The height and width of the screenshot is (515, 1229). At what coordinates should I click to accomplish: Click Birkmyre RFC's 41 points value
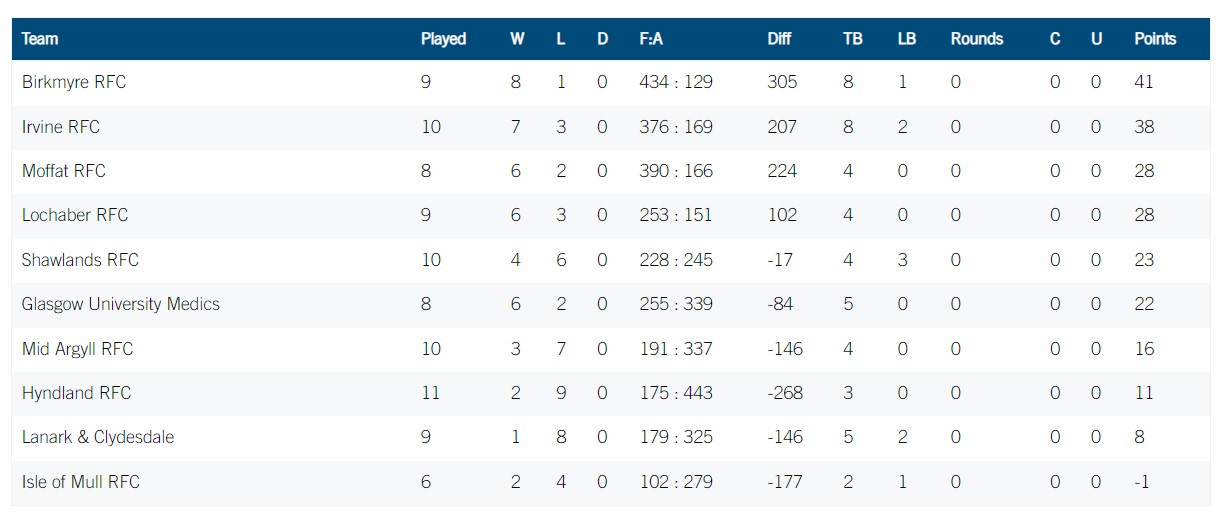pos(1143,82)
